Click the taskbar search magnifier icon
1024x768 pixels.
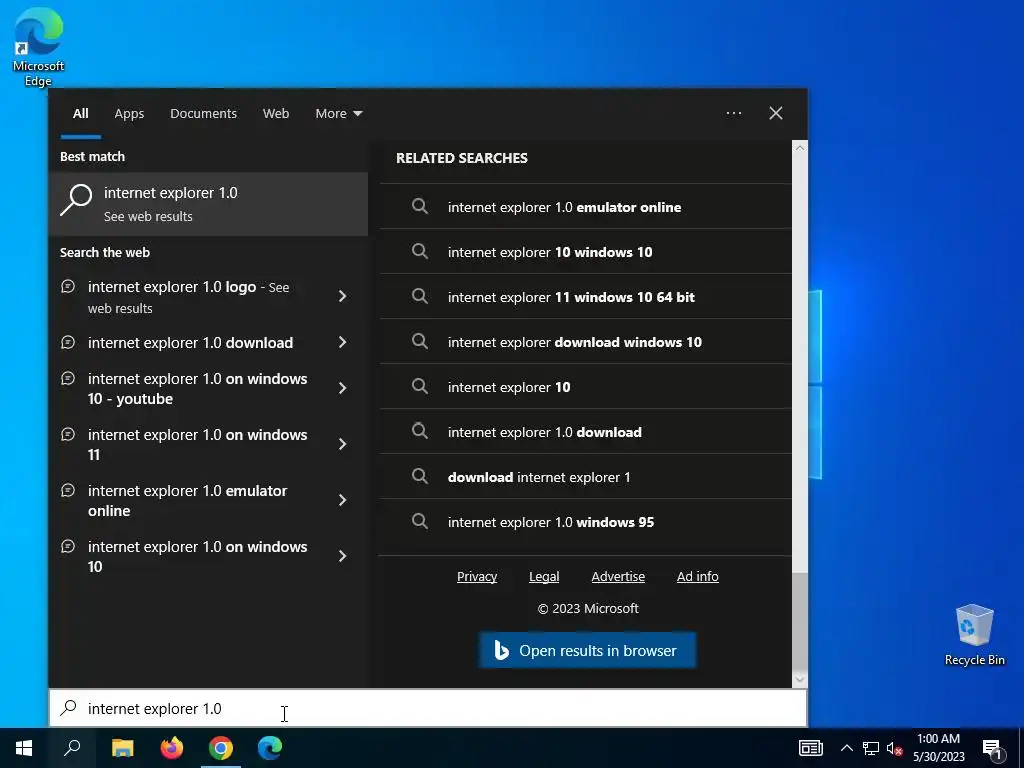point(72,748)
